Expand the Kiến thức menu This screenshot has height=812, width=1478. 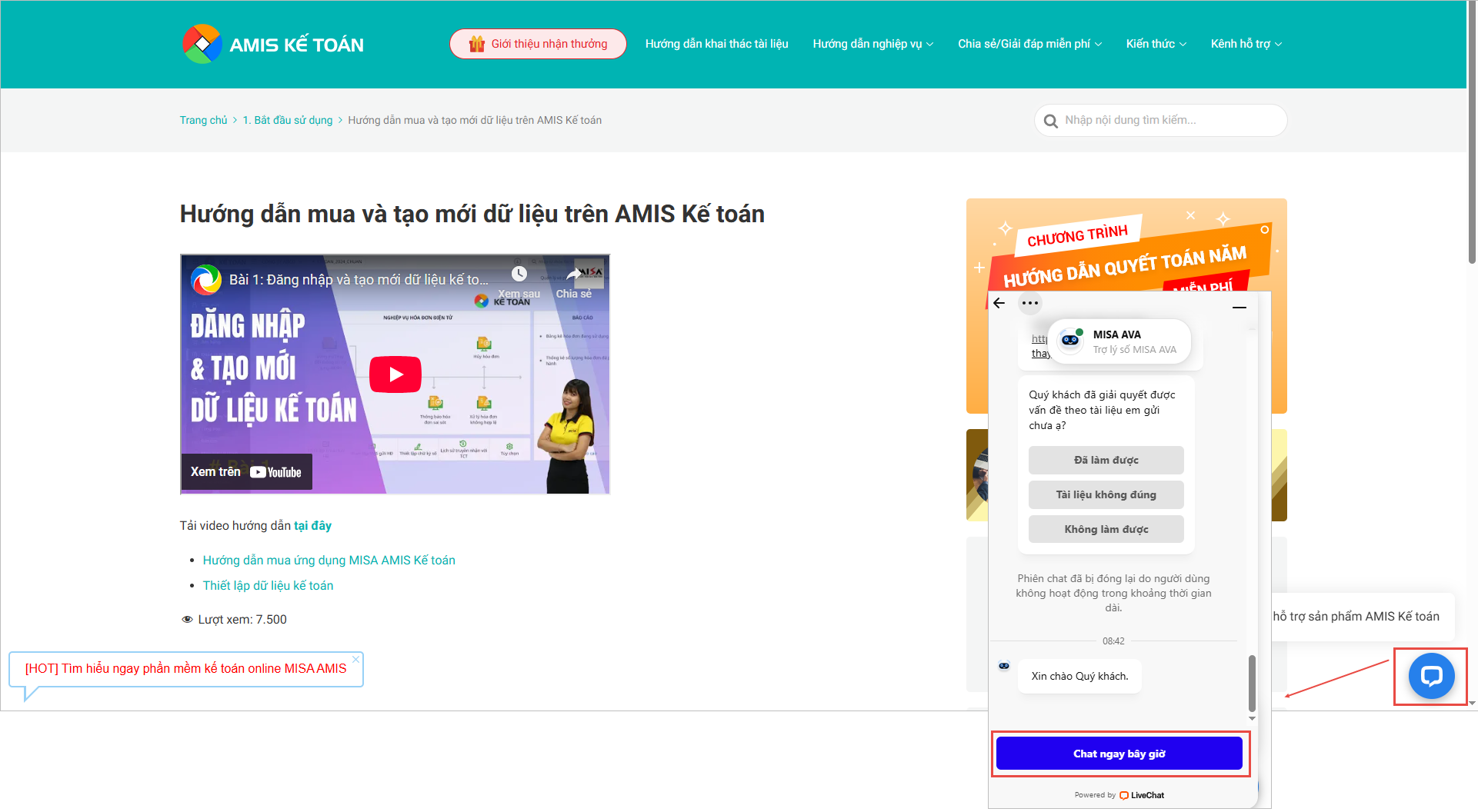pyautogui.click(x=1156, y=44)
